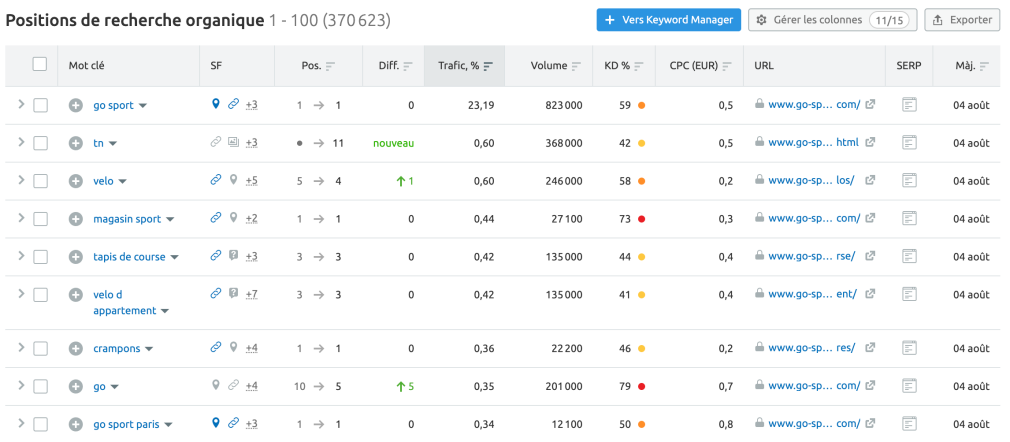The image size is (1010, 442).
Task: Open SERP snapshot for 'tn' row
Action: click(x=909, y=143)
